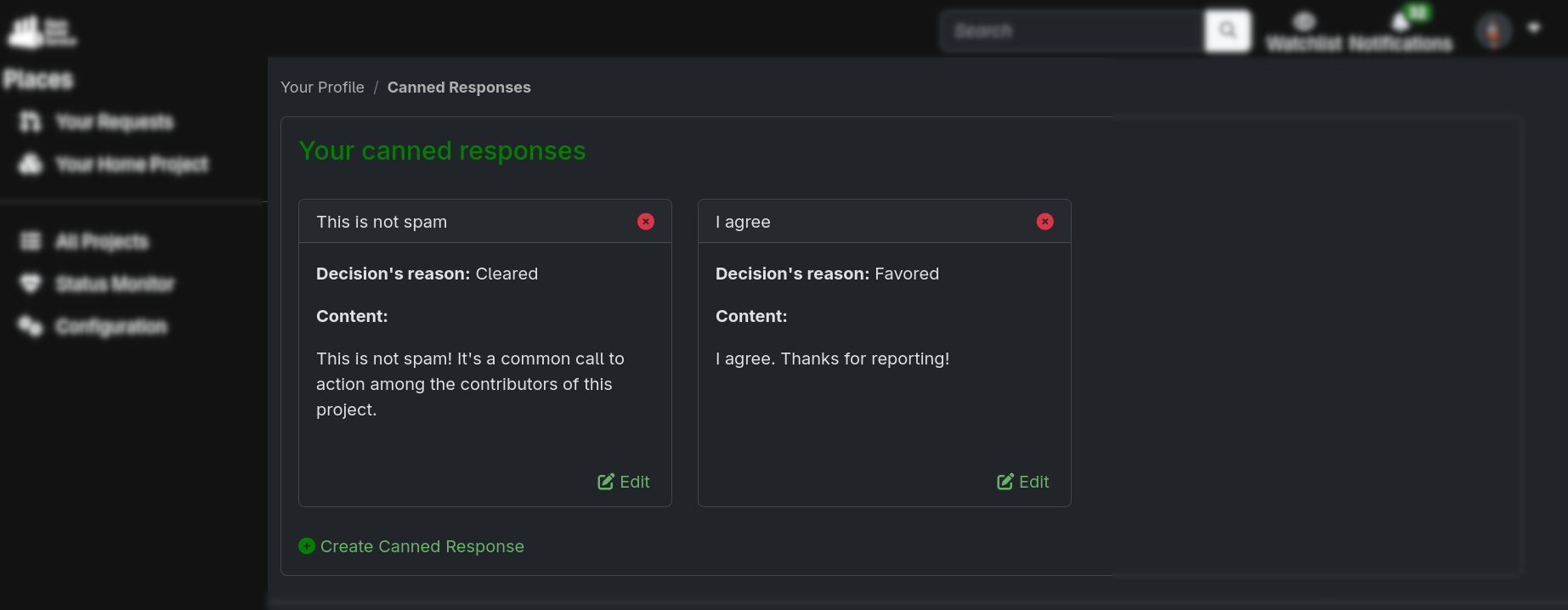This screenshot has height=610, width=1568.
Task: Click the 'This is not spam' card title
Action: tap(382, 222)
